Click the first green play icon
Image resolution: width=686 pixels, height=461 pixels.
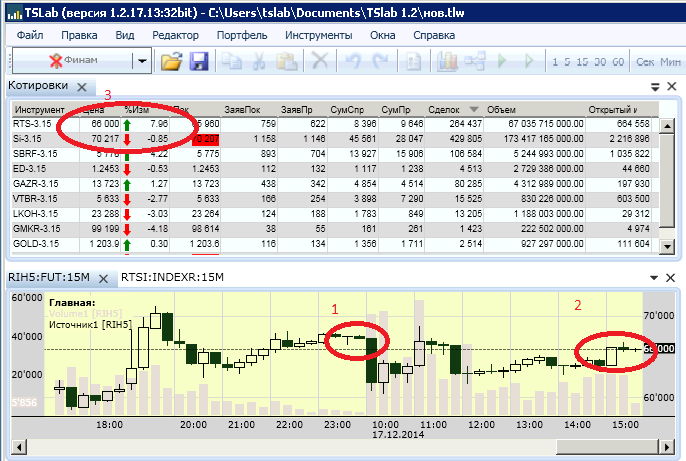pyautogui.click(x=502, y=61)
